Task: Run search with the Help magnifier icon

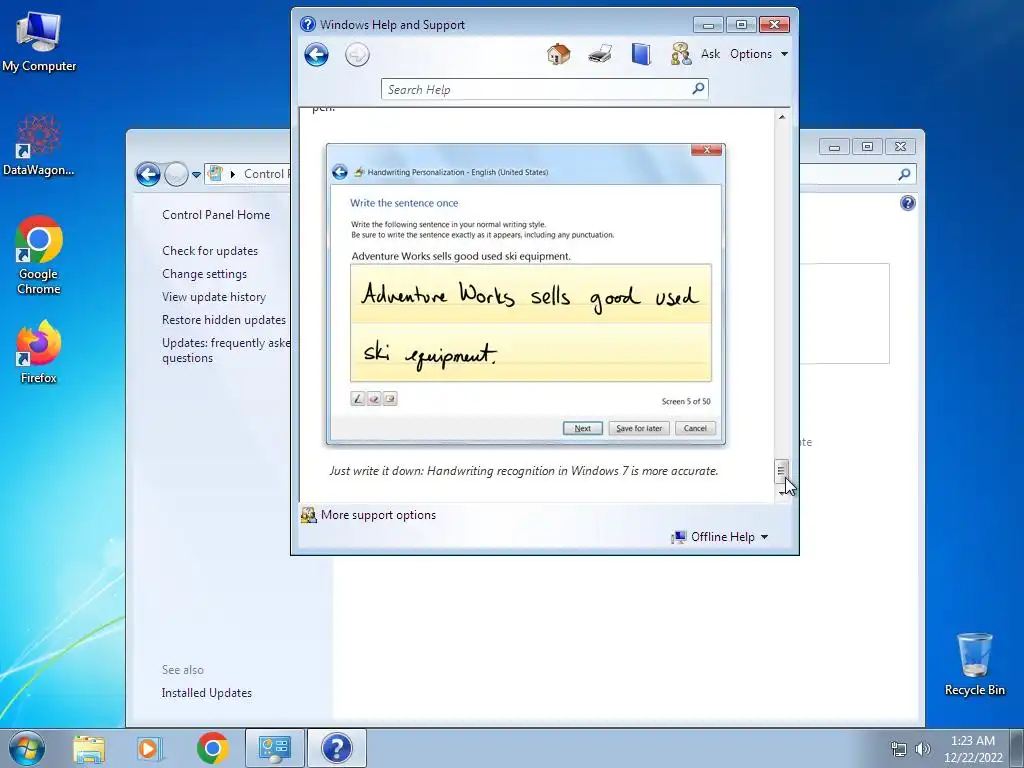Action: (698, 88)
